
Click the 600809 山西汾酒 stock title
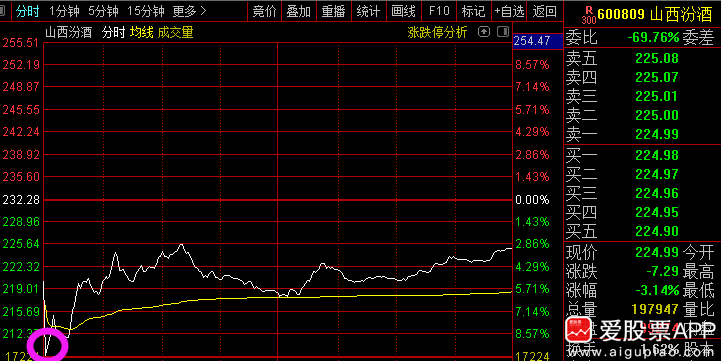pos(655,14)
